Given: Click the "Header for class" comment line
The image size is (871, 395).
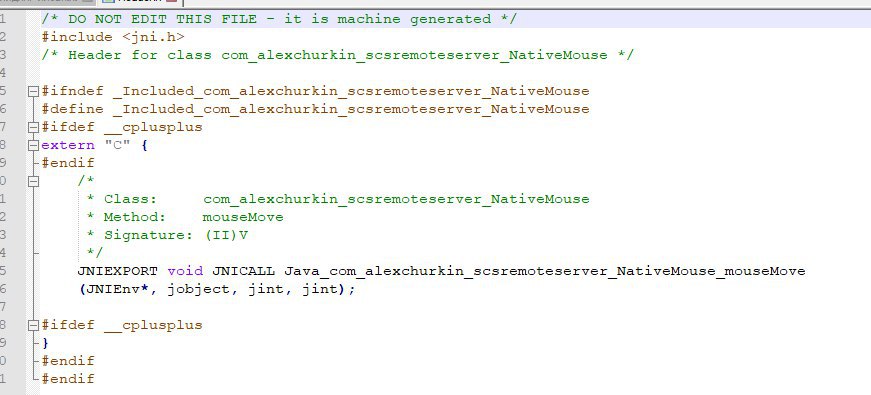Looking at the screenshot, I should click(337, 55).
